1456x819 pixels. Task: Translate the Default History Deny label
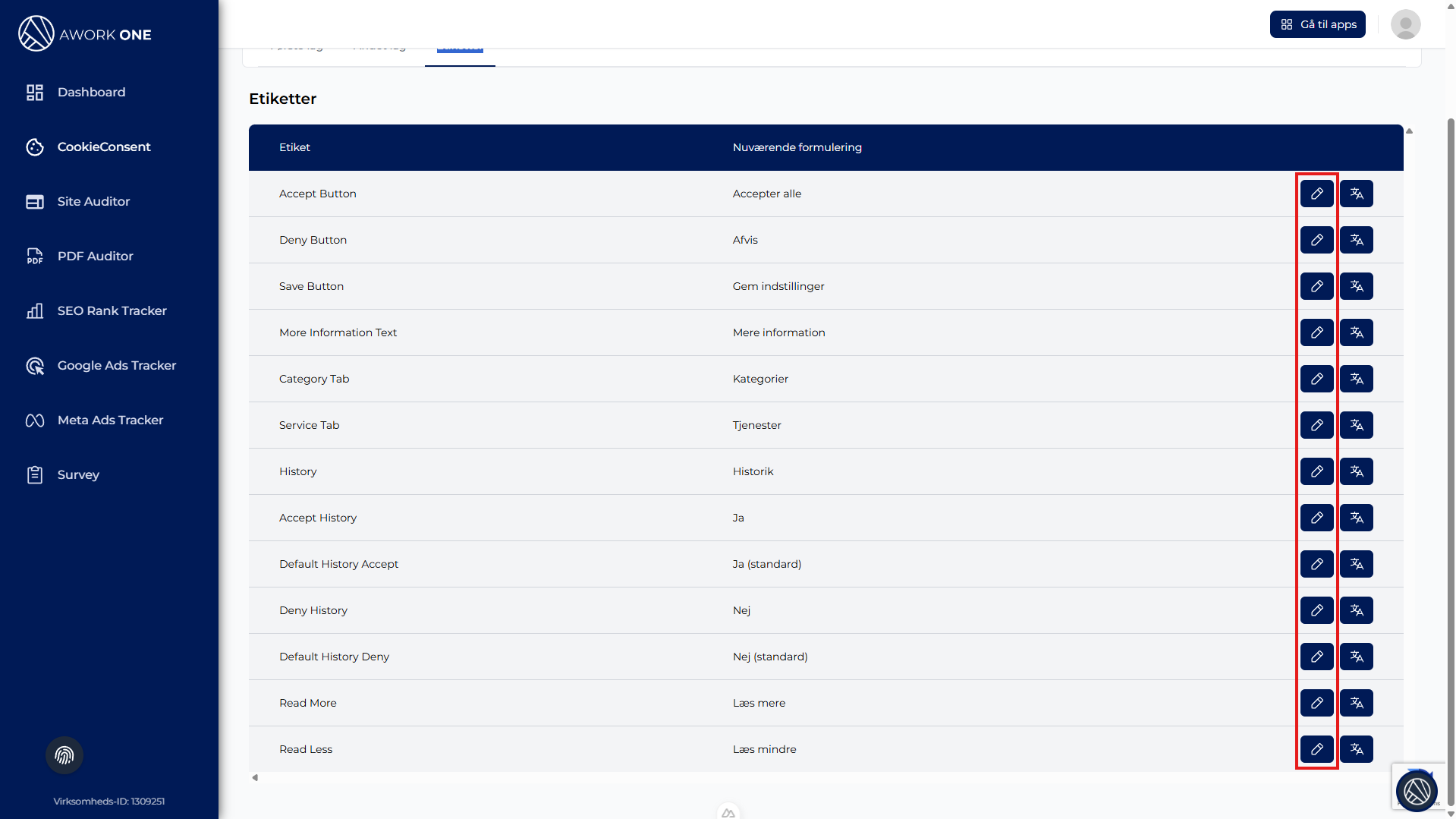(1356, 657)
